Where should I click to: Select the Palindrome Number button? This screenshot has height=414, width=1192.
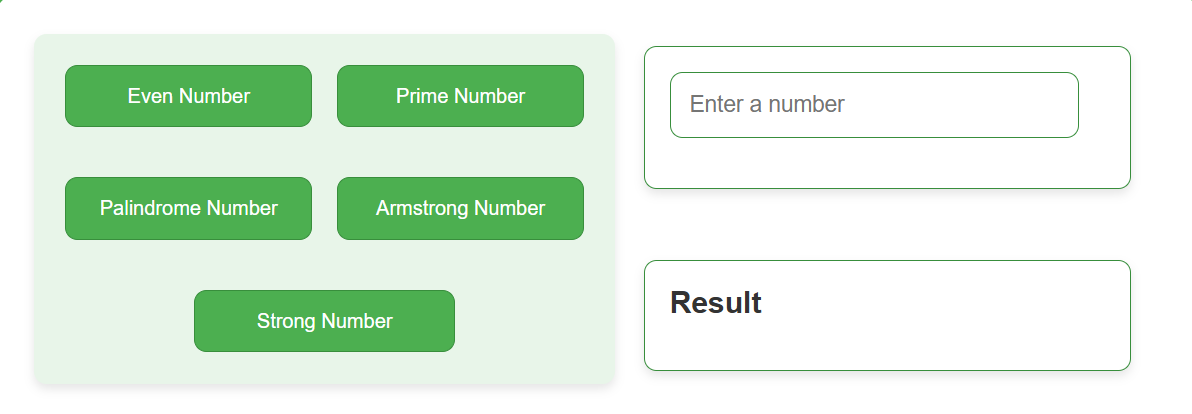point(189,208)
